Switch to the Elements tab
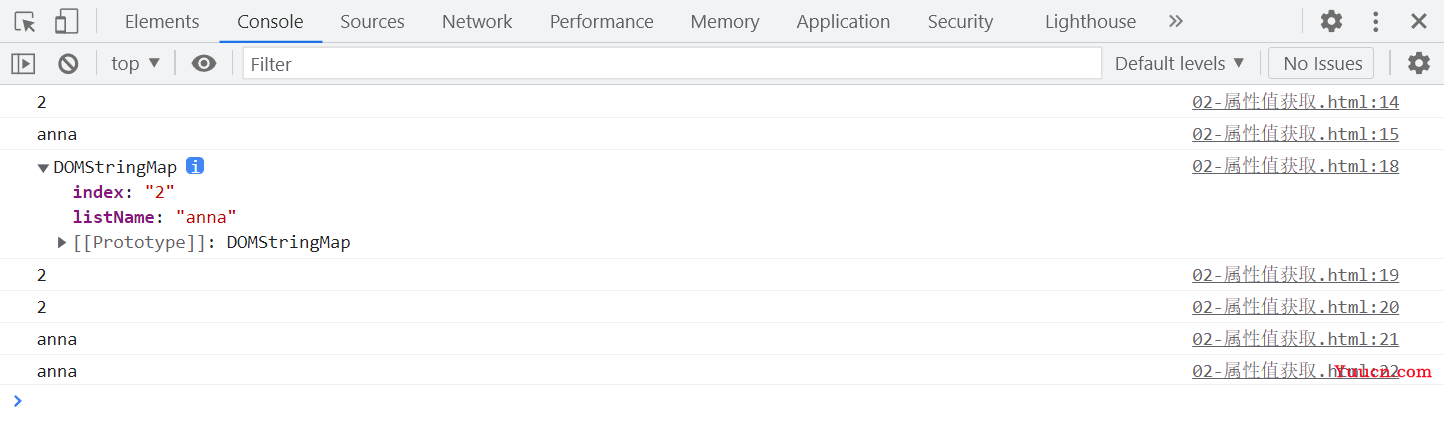 [162, 21]
